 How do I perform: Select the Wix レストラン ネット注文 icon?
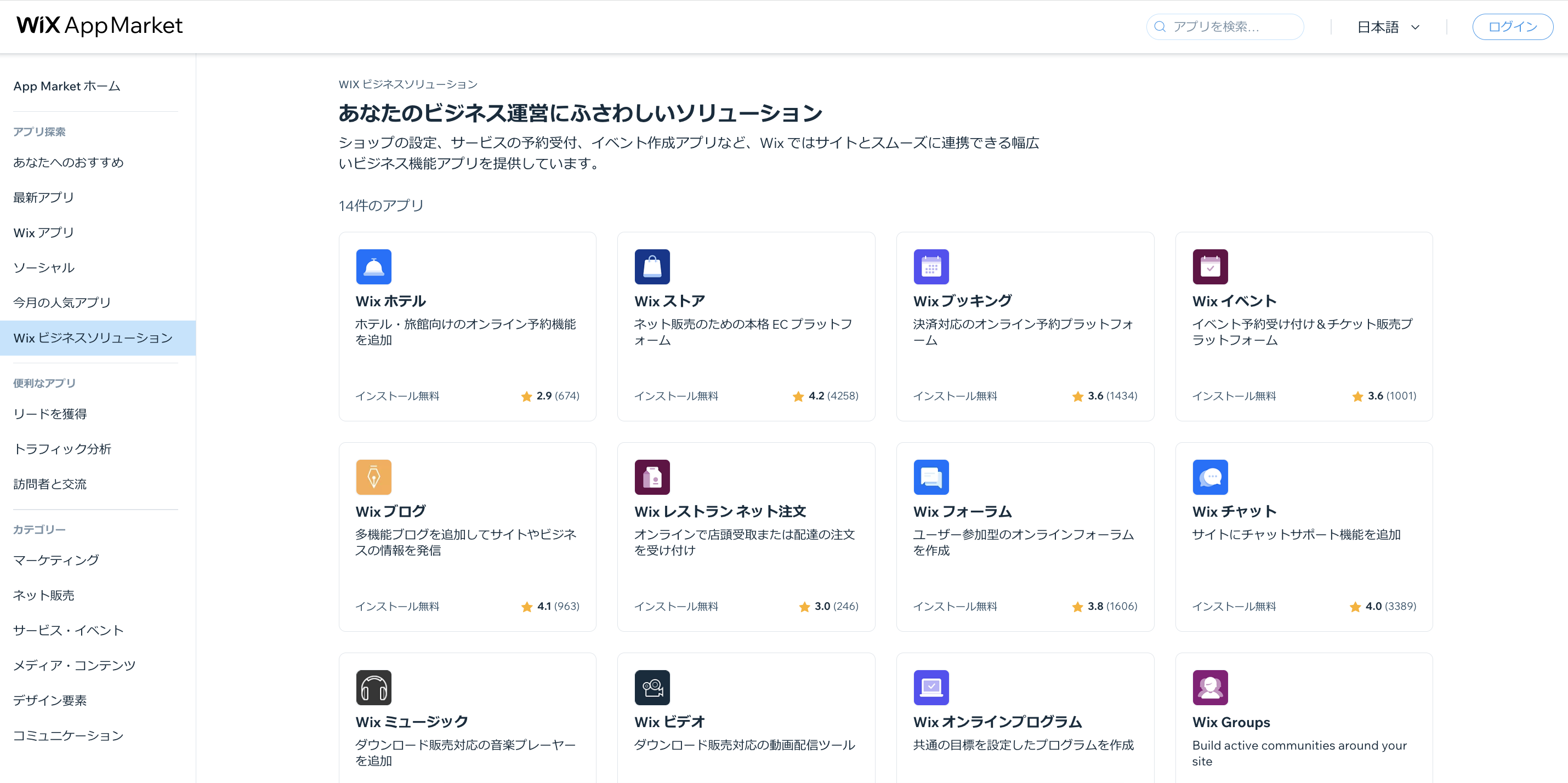(x=652, y=477)
